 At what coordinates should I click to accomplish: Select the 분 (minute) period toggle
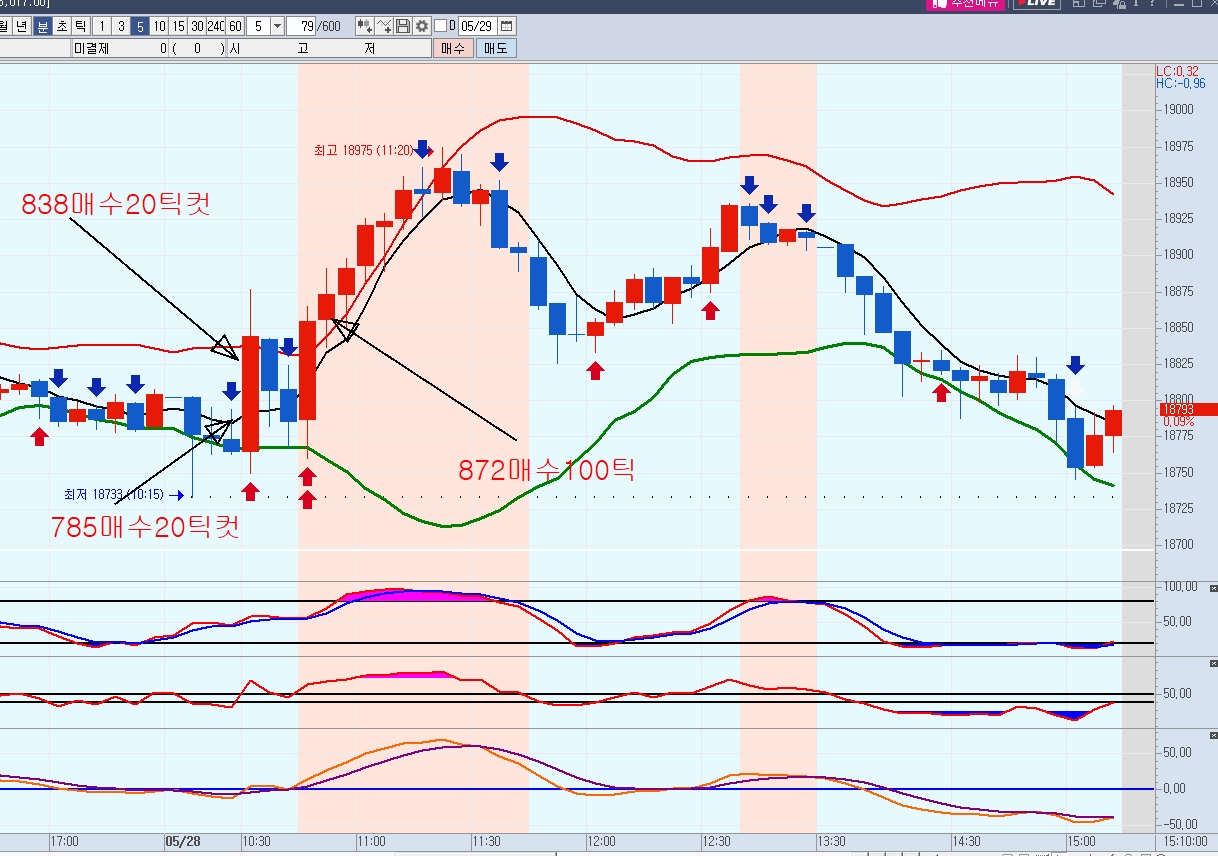pos(42,26)
